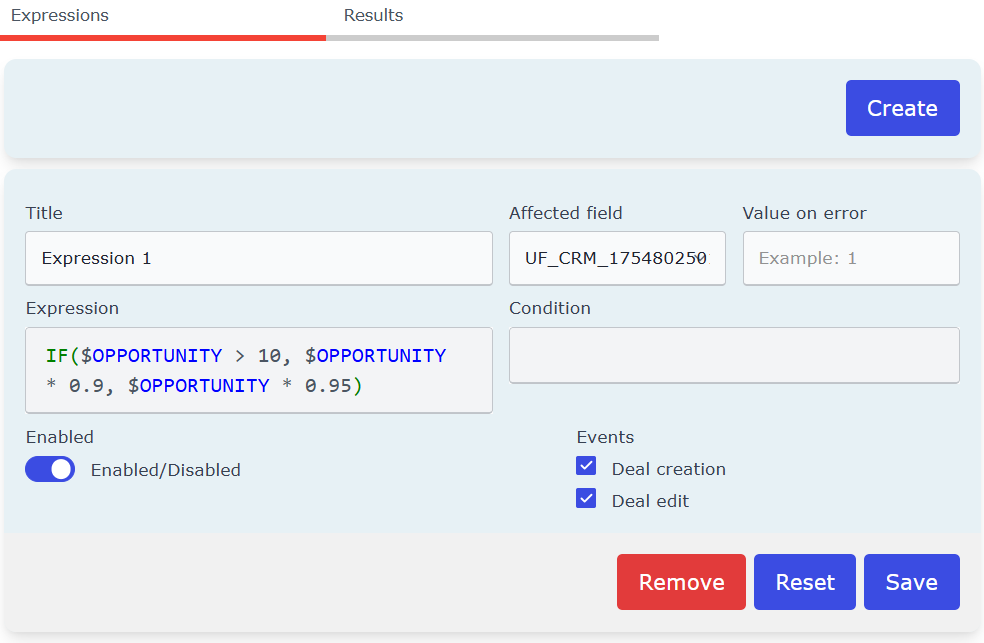Click inside the IF expression editor
Image resolution: width=984 pixels, height=643 pixels.
point(259,370)
